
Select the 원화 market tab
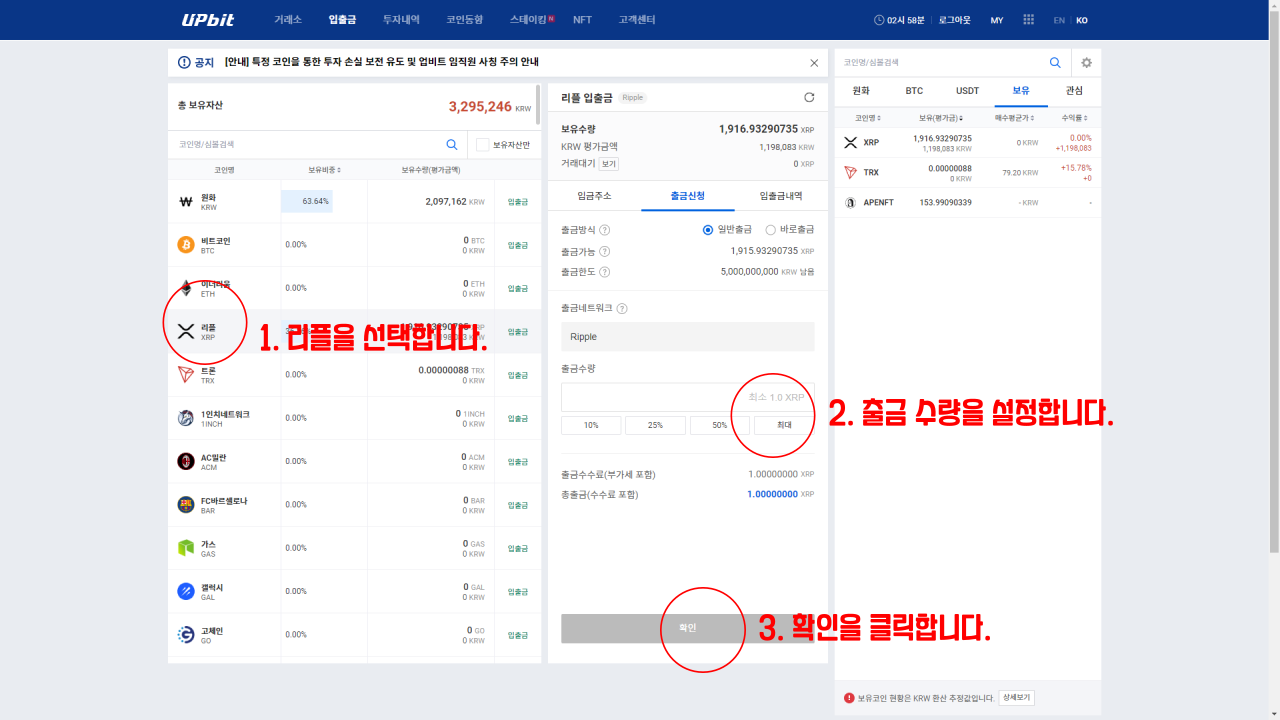tap(861, 90)
